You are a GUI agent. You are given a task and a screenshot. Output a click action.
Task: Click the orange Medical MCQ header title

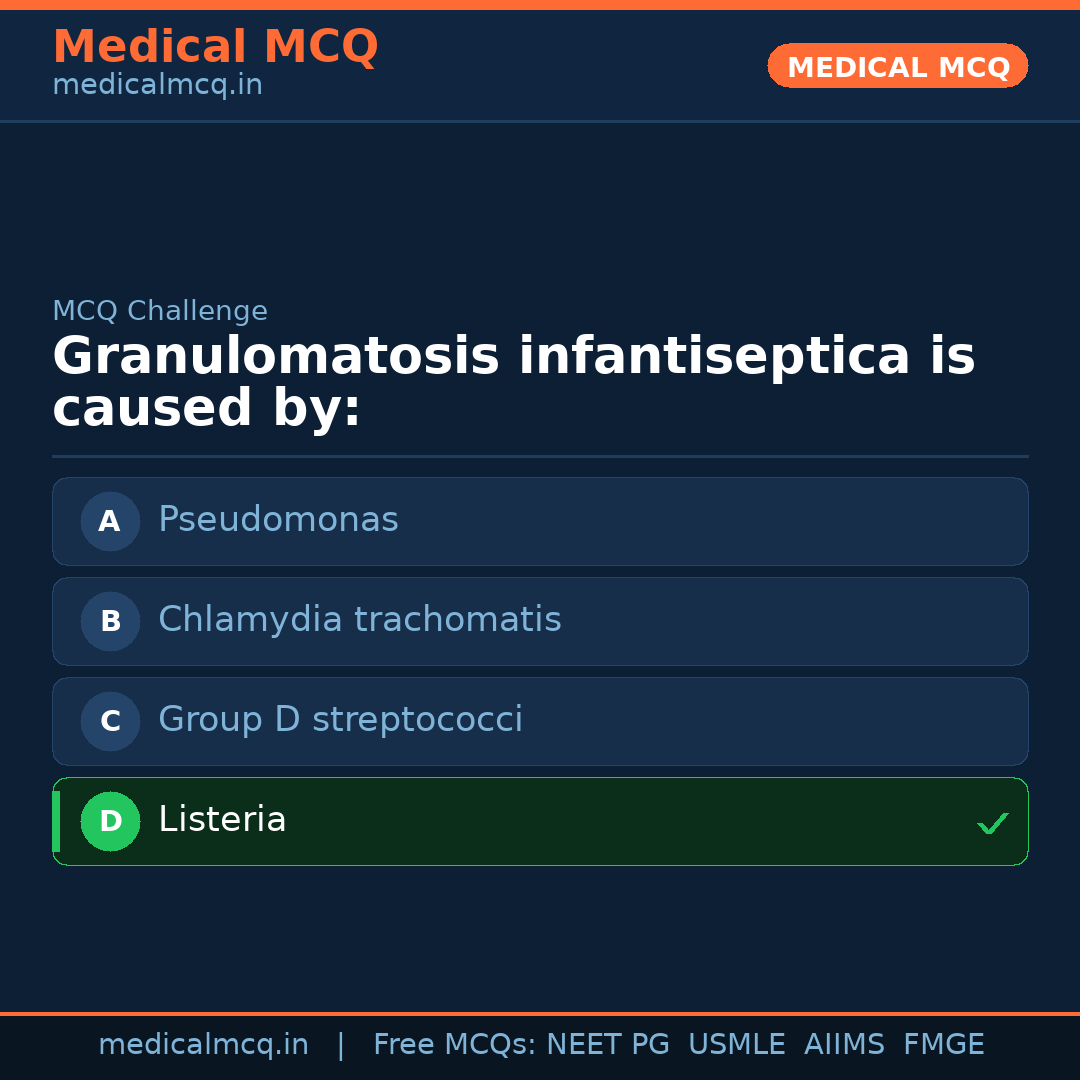tap(215, 47)
